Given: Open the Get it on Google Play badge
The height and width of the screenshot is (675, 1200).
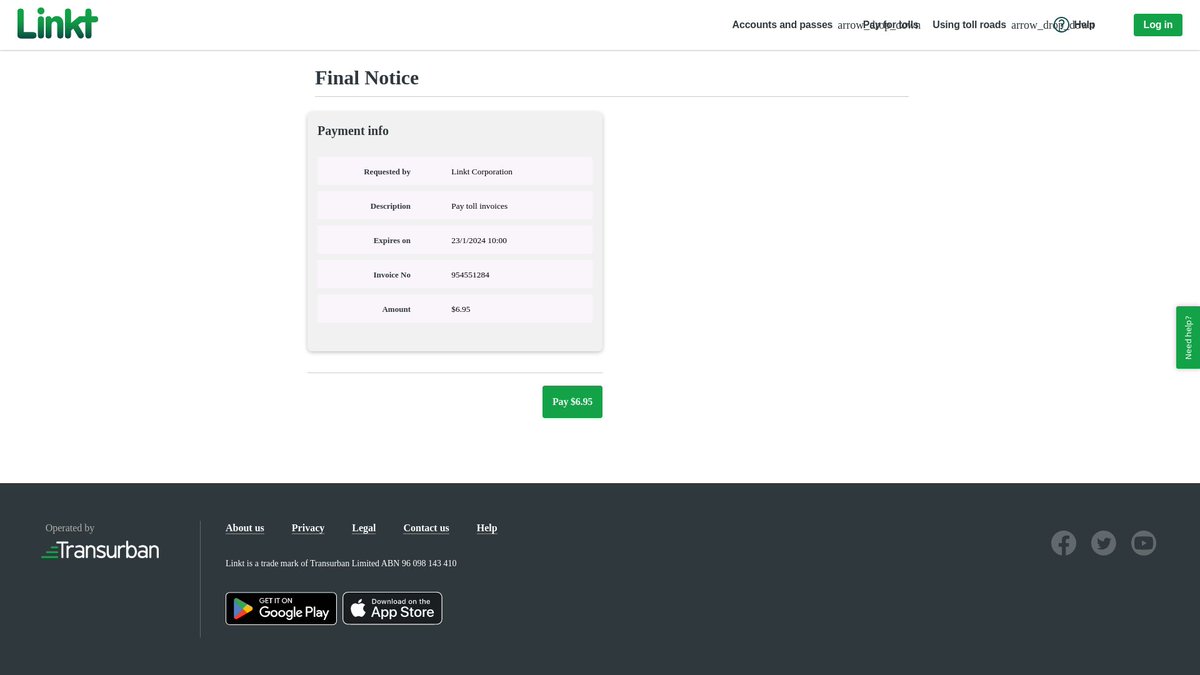Looking at the screenshot, I should [281, 608].
